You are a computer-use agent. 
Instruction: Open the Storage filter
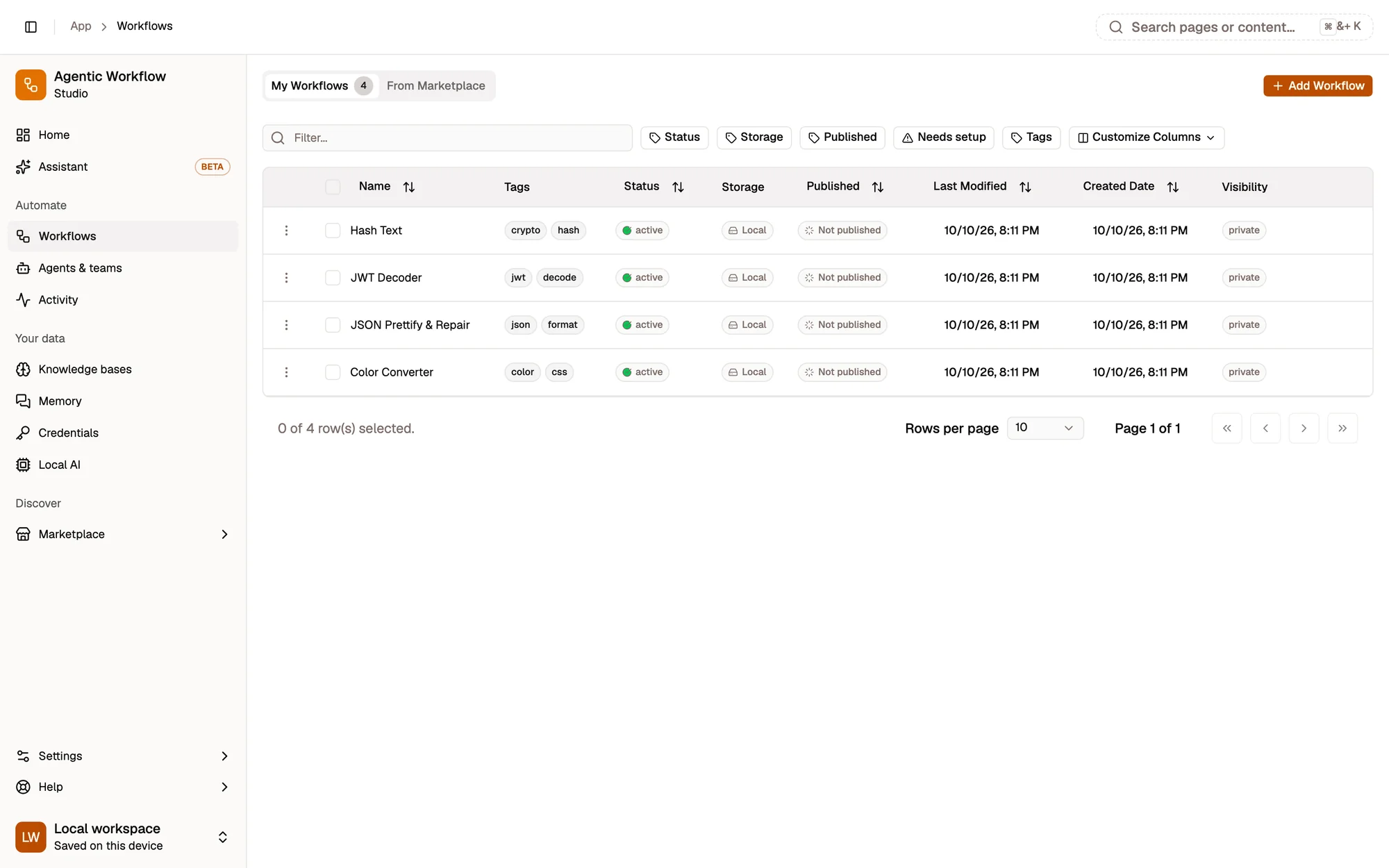(754, 137)
